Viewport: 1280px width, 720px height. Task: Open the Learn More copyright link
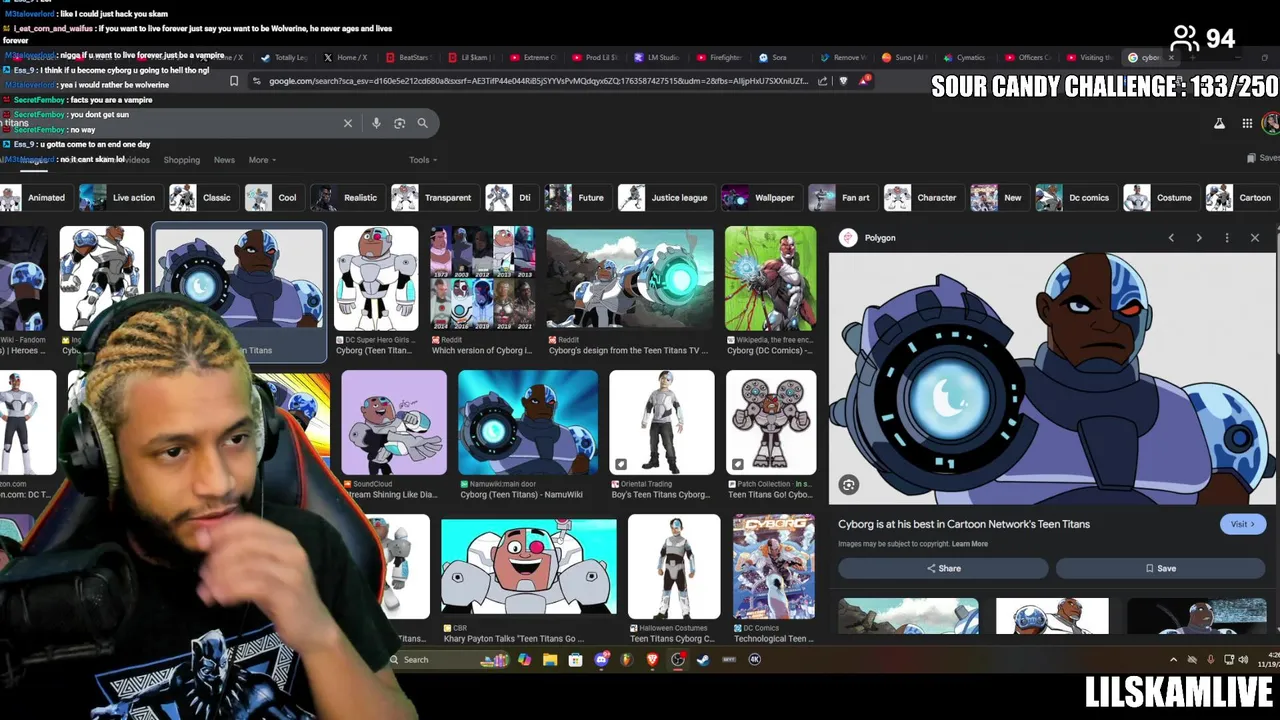(970, 544)
